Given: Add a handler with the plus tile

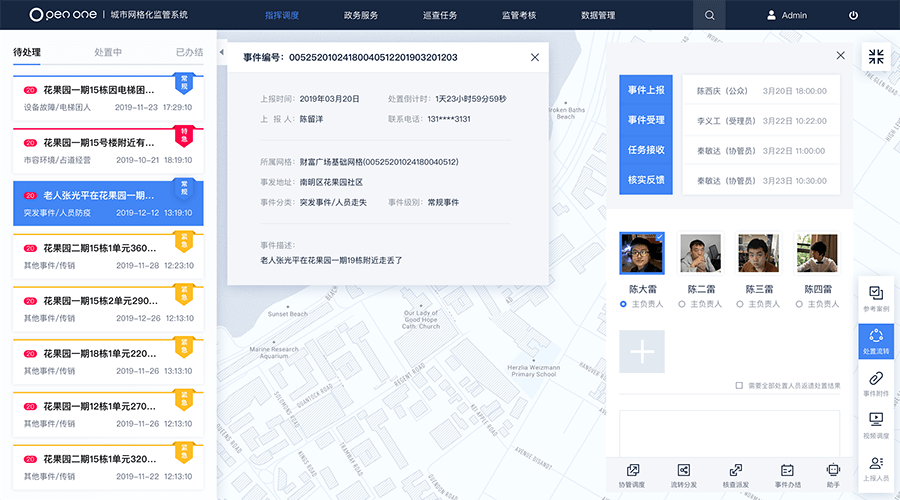Looking at the screenshot, I should click(641, 352).
